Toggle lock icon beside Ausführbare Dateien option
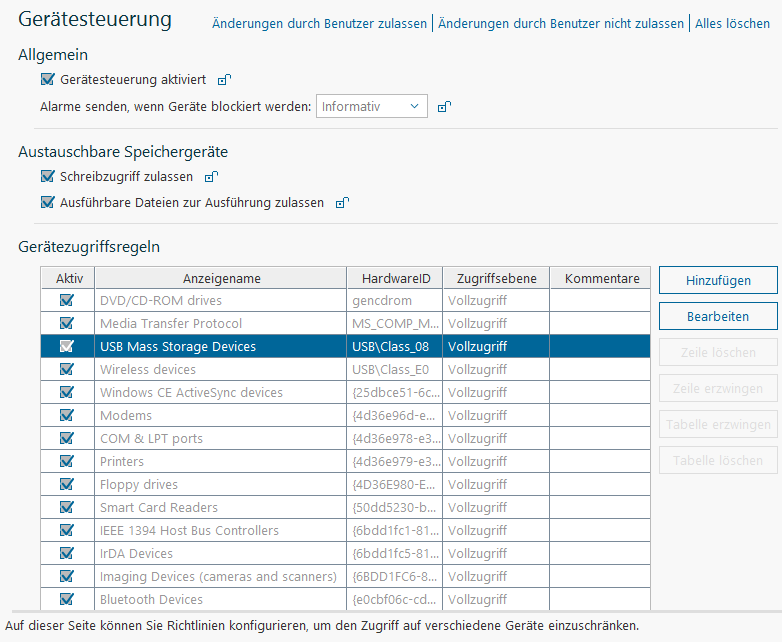The width and height of the screenshot is (782, 642). 342,203
